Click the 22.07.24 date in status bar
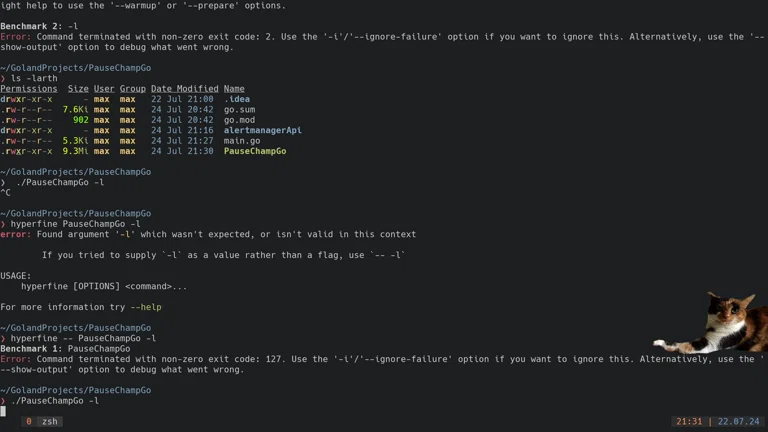Image resolution: width=768 pixels, height=432 pixels. (738, 422)
